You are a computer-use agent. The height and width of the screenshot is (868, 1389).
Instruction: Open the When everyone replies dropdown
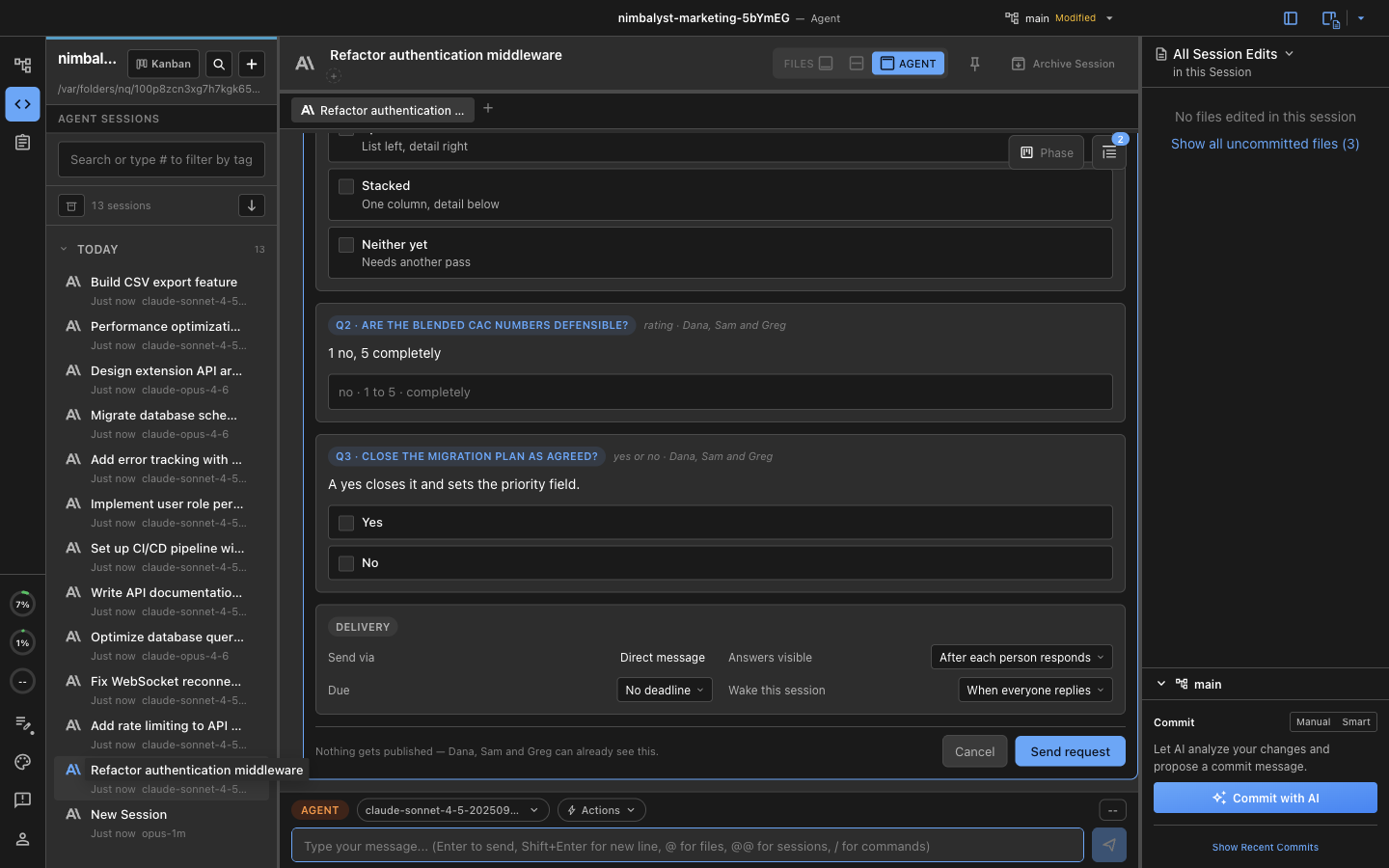click(x=1035, y=690)
